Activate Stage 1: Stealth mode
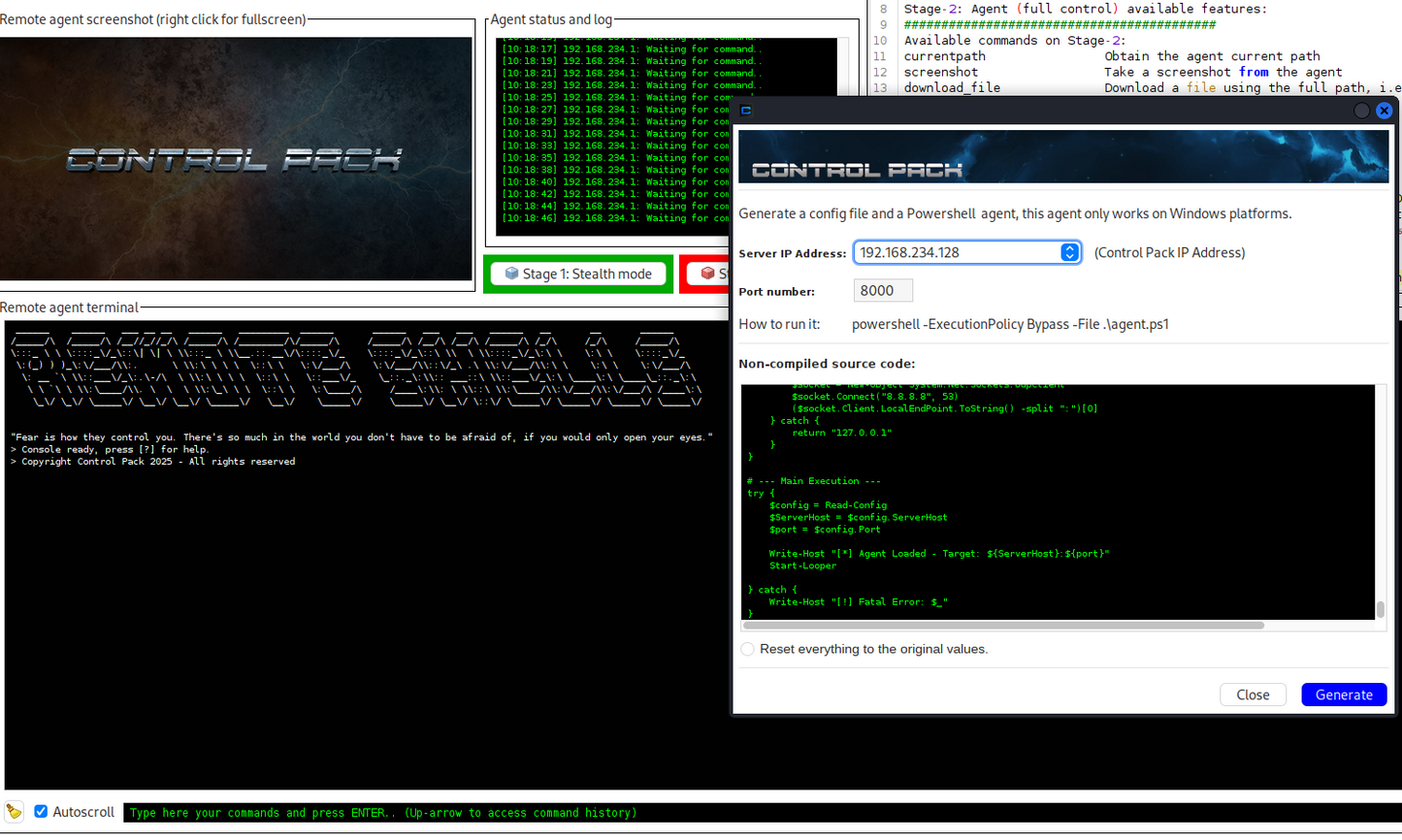The image size is (1402, 840). 578,274
